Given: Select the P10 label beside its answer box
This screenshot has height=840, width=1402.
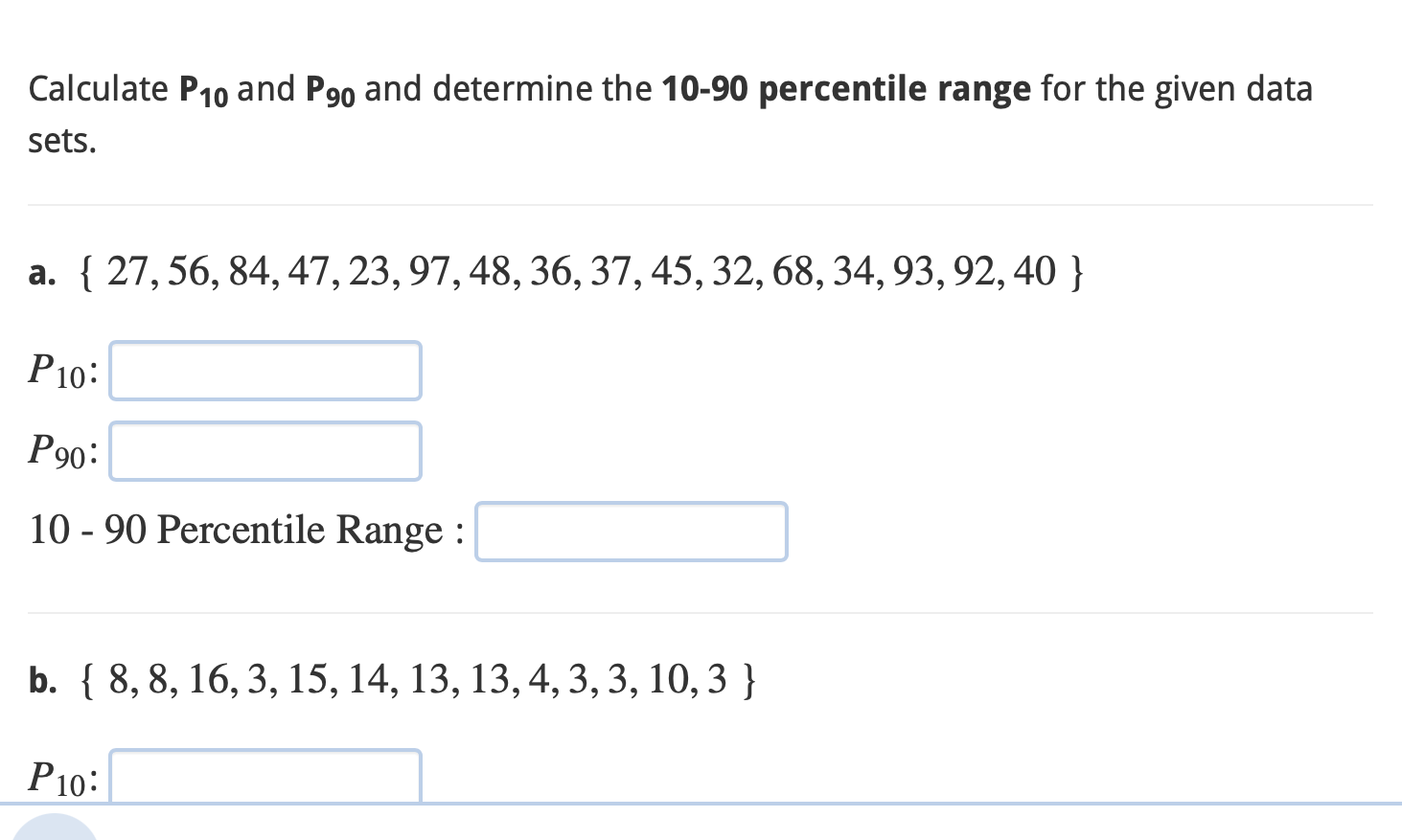Looking at the screenshot, I should tap(59, 371).
